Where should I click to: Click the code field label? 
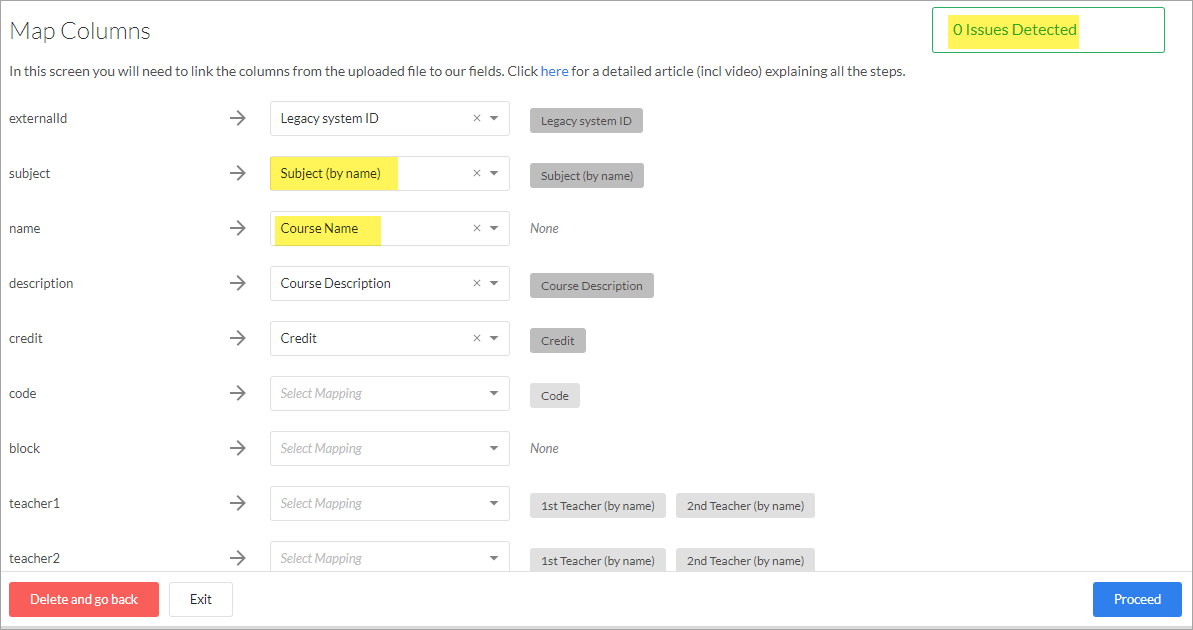tap(23, 393)
